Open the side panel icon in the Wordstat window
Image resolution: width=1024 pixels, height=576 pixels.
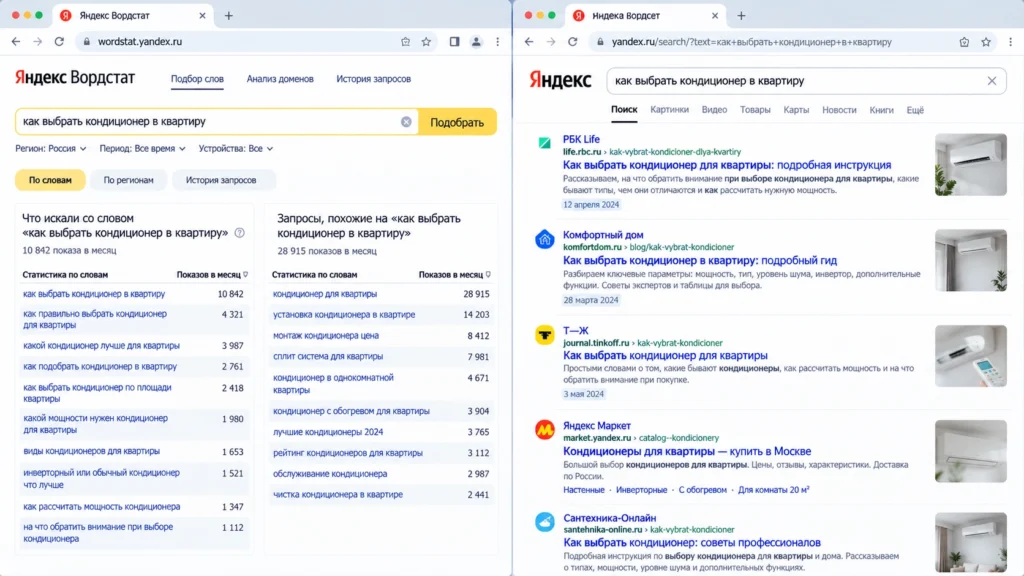coord(455,41)
